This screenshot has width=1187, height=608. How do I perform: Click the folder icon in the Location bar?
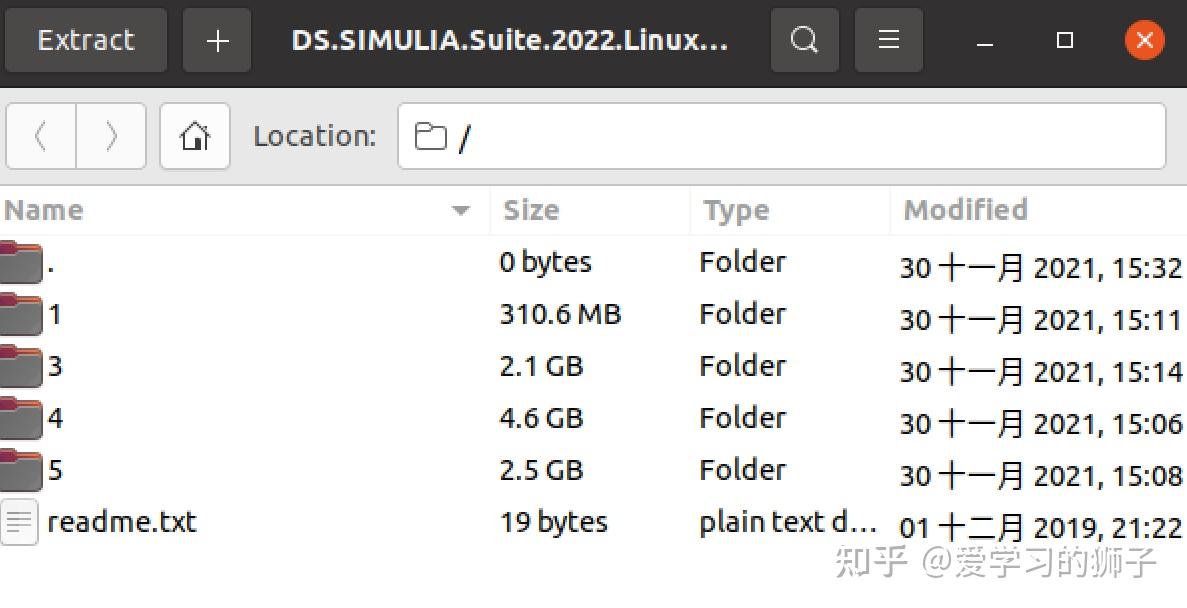[430, 136]
